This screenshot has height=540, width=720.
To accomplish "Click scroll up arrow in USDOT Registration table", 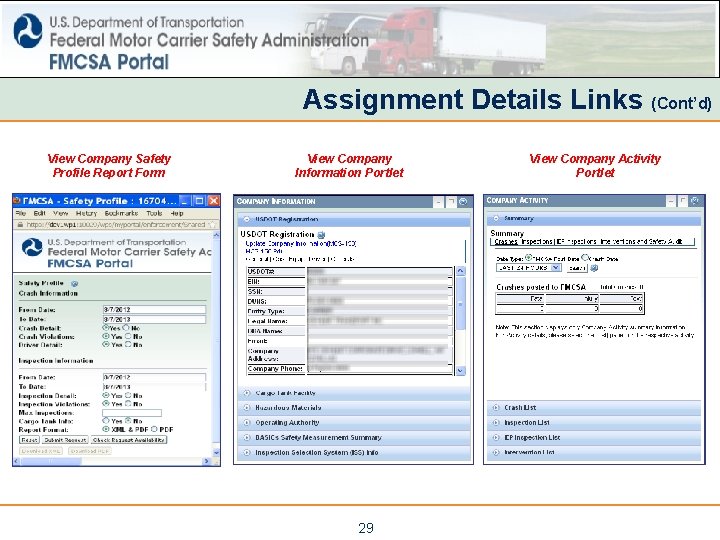I will 460,271.
